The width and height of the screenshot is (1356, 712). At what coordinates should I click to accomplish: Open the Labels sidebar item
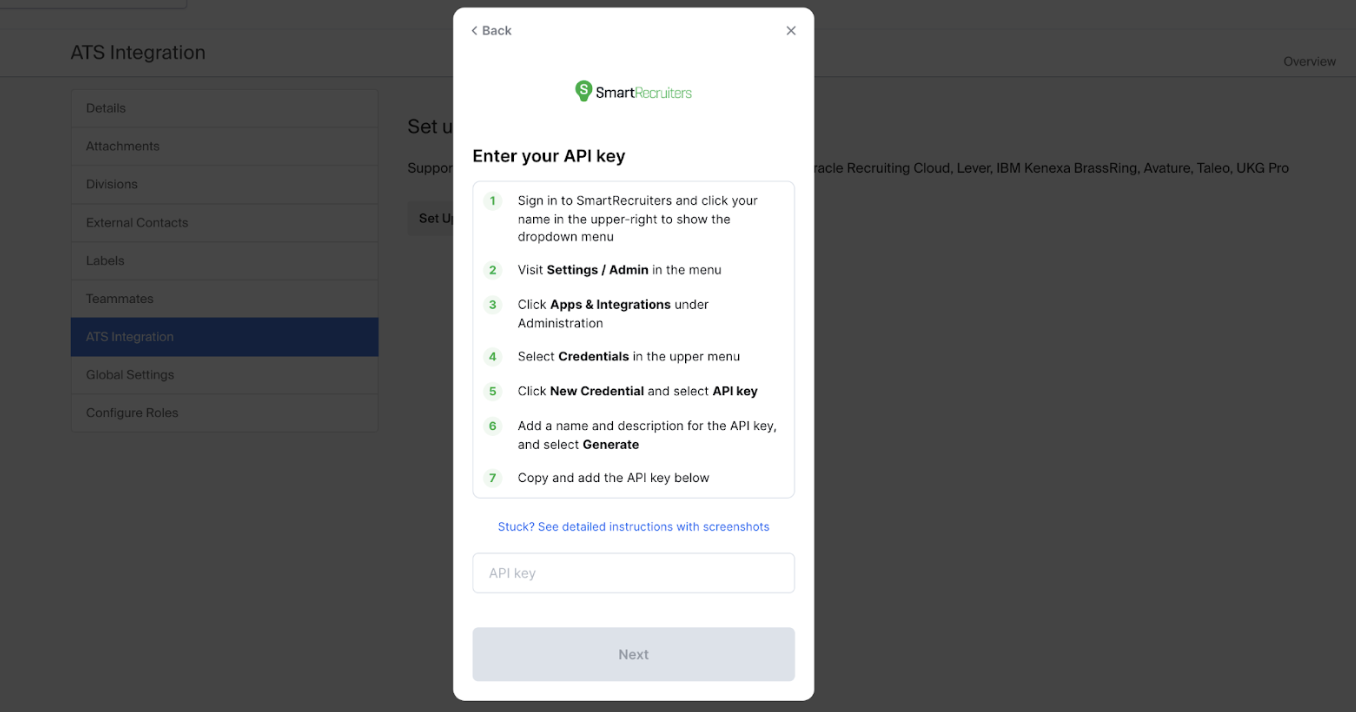click(x=224, y=260)
